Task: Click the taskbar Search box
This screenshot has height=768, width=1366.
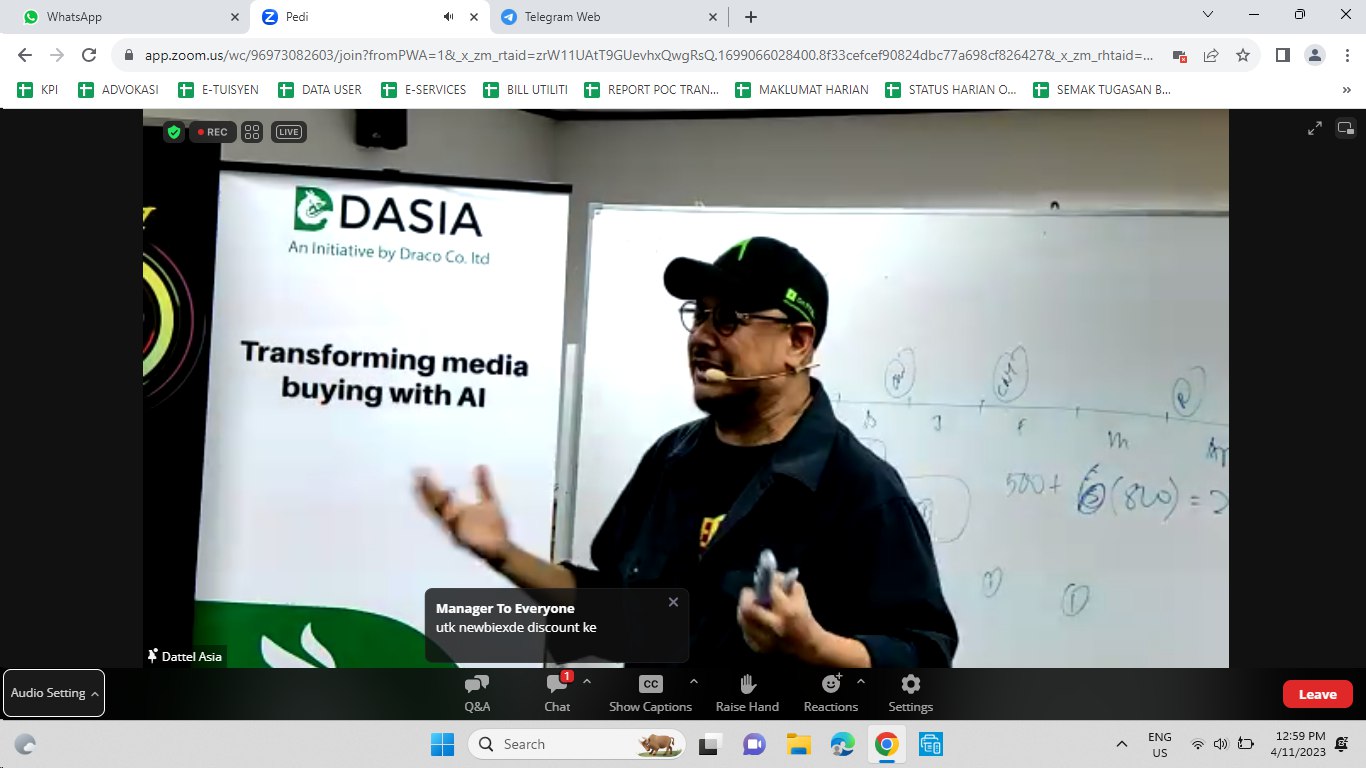Action: point(577,744)
